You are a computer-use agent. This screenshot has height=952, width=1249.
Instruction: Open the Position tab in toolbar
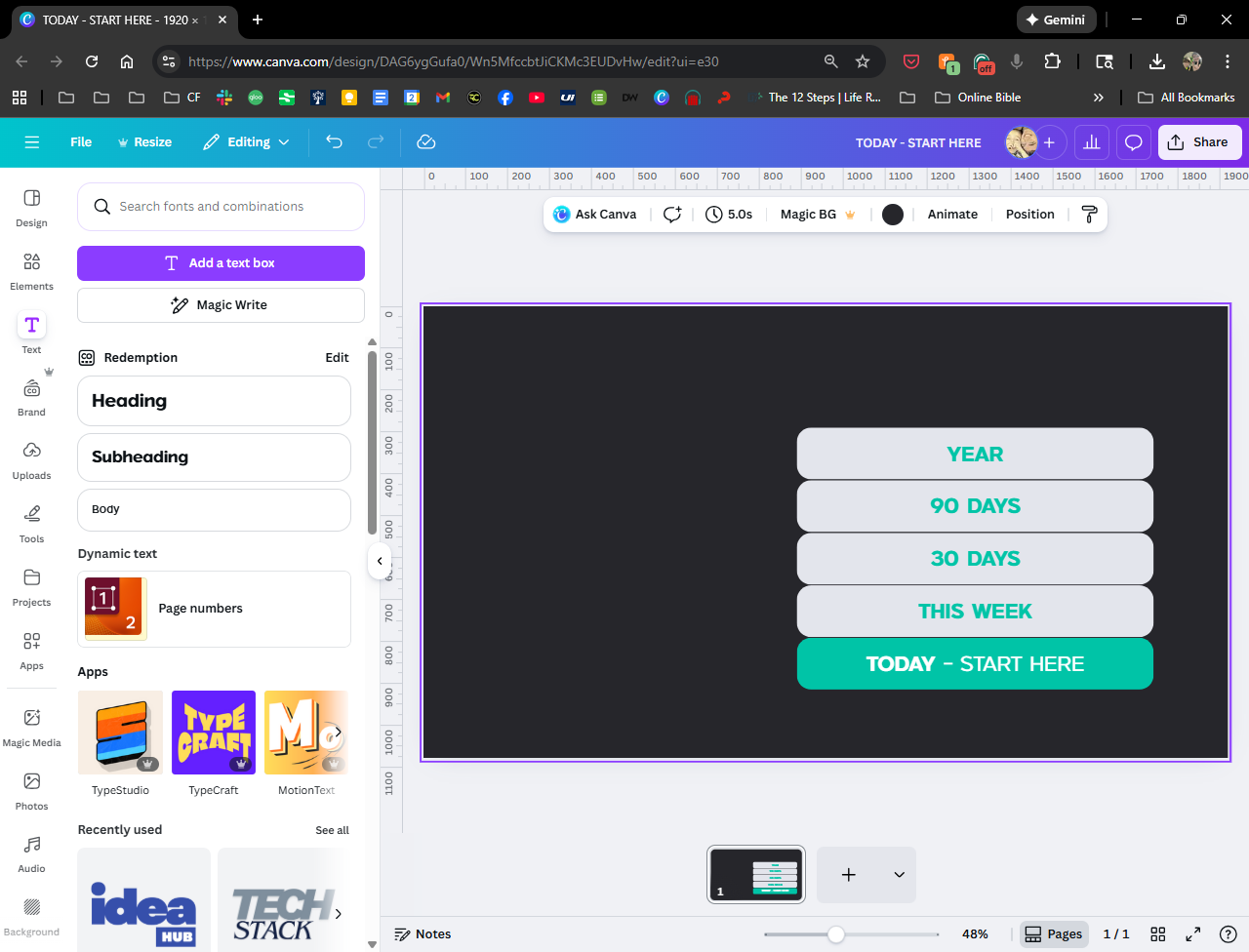[1029, 215]
